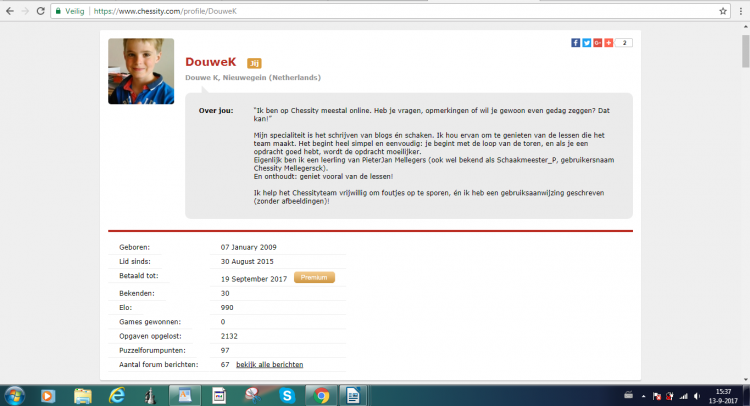Share profile on Facebook
Image resolution: width=750 pixels, height=406 pixels.
click(575, 43)
